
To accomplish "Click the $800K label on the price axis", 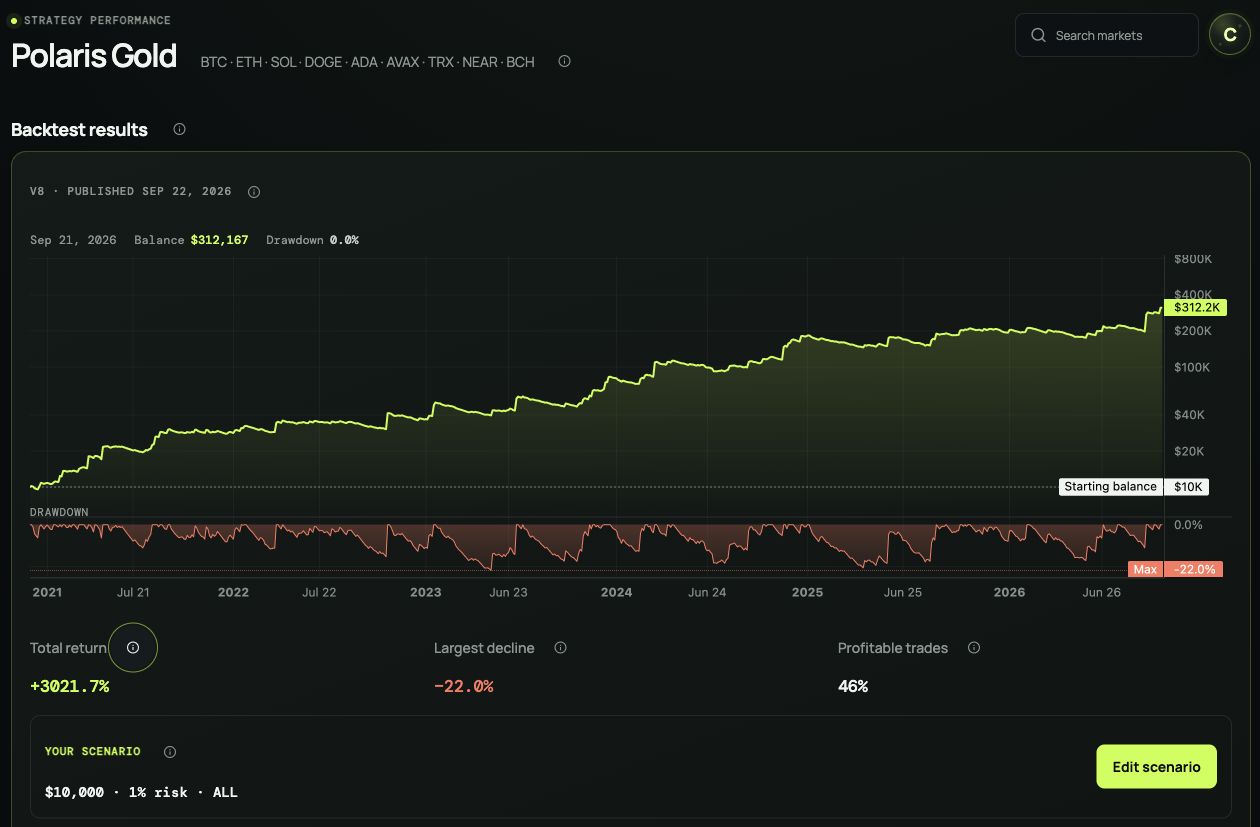I will pos(1193,259).
